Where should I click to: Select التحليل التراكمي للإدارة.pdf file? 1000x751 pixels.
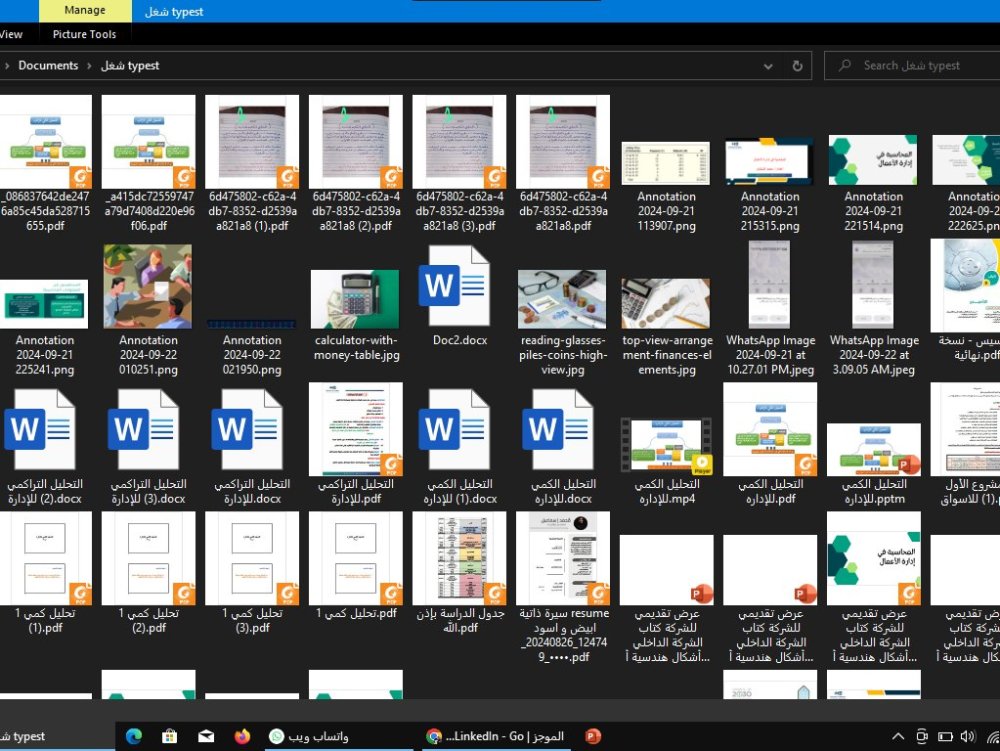pos(356,444)
